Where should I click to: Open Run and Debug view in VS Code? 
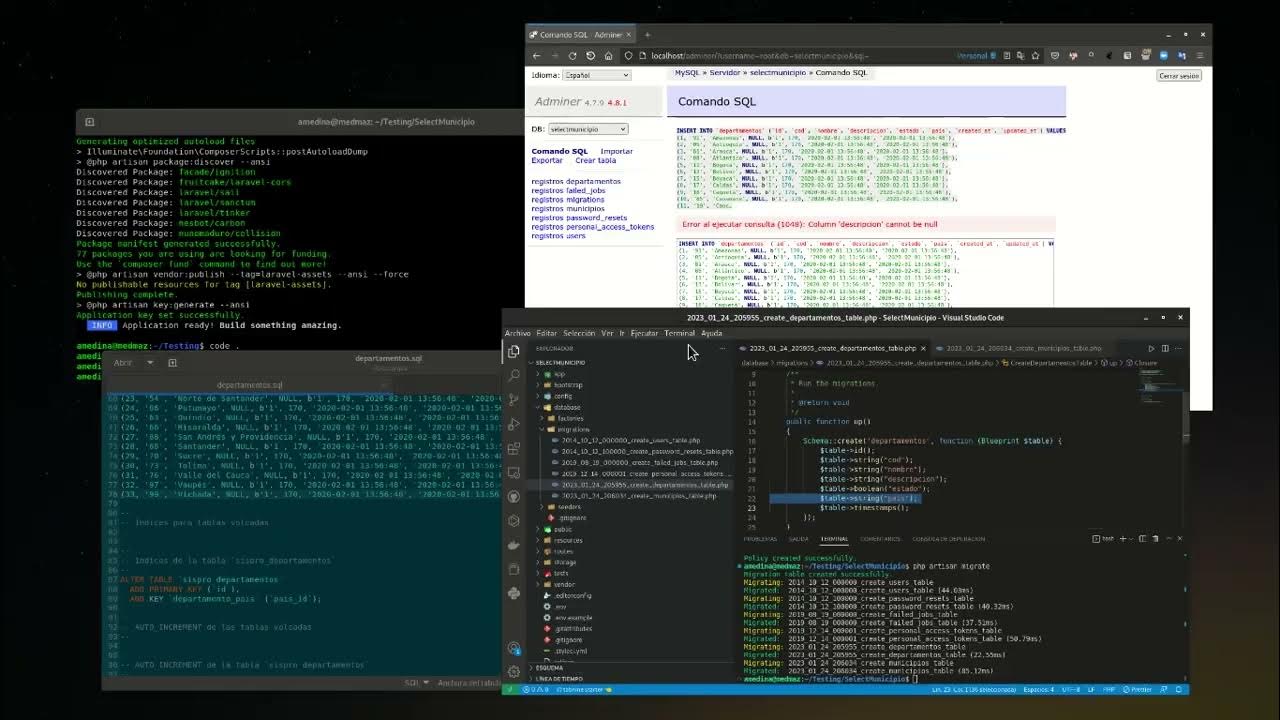click(513, 424)
